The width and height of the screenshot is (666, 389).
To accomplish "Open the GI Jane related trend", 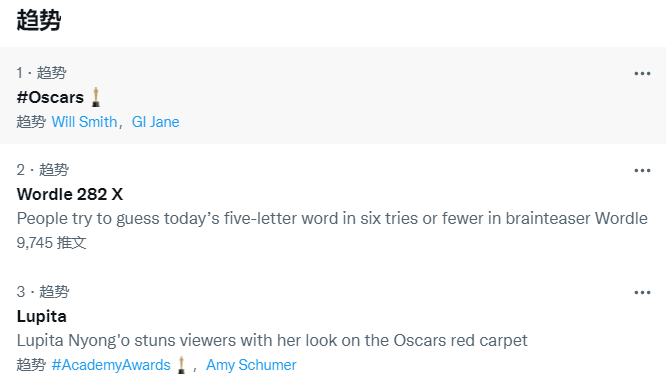I will click(155, 122).
